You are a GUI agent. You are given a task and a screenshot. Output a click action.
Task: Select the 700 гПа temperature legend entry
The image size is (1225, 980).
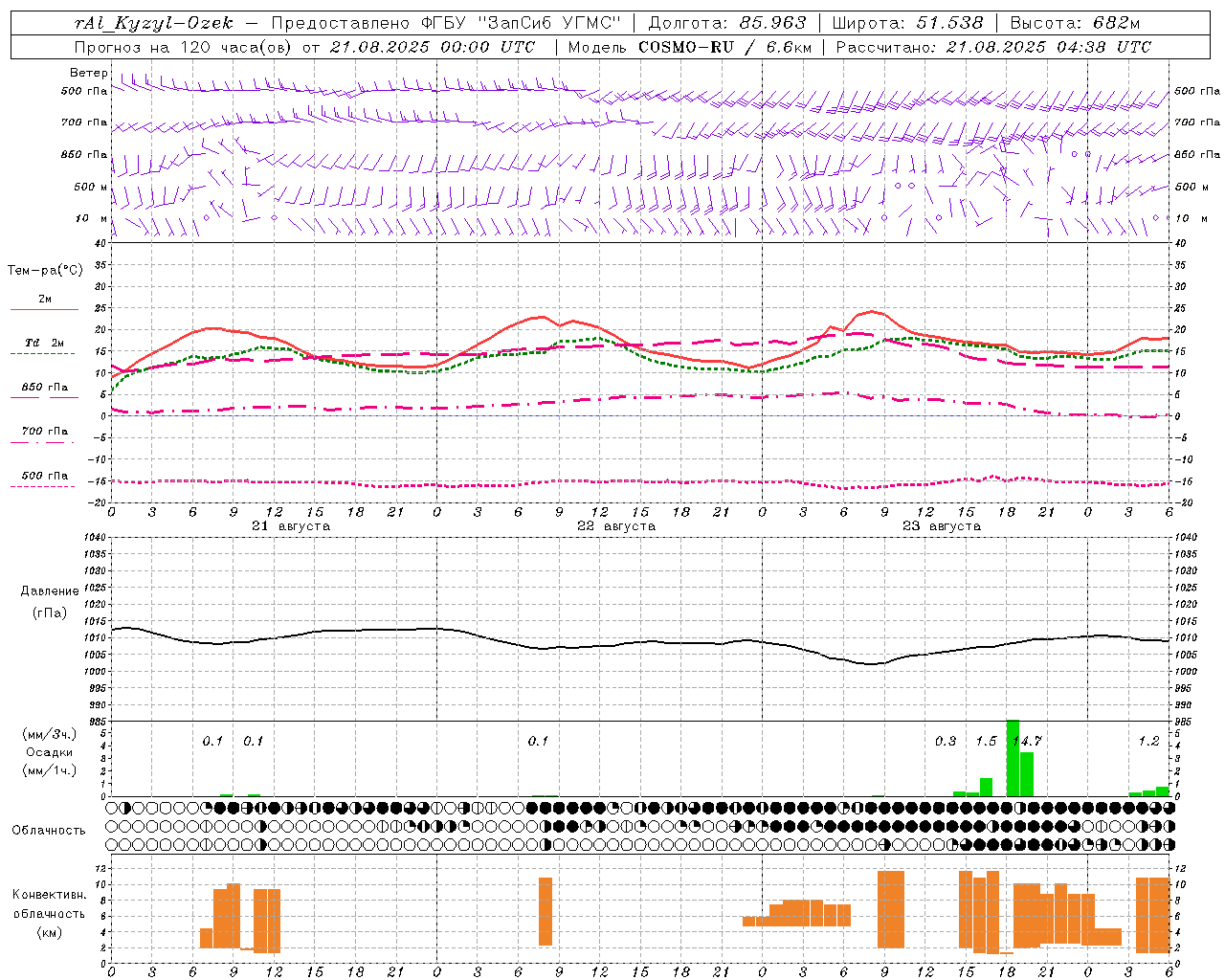[45, 431]
